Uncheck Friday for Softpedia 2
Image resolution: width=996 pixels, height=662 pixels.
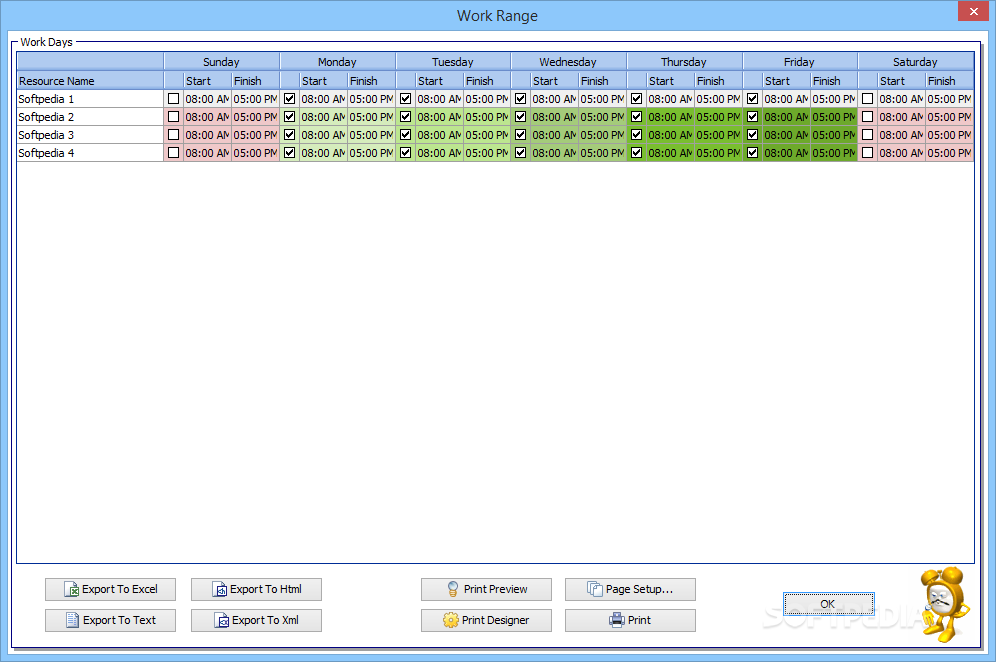pyautogui.click(x=753, y=117)
